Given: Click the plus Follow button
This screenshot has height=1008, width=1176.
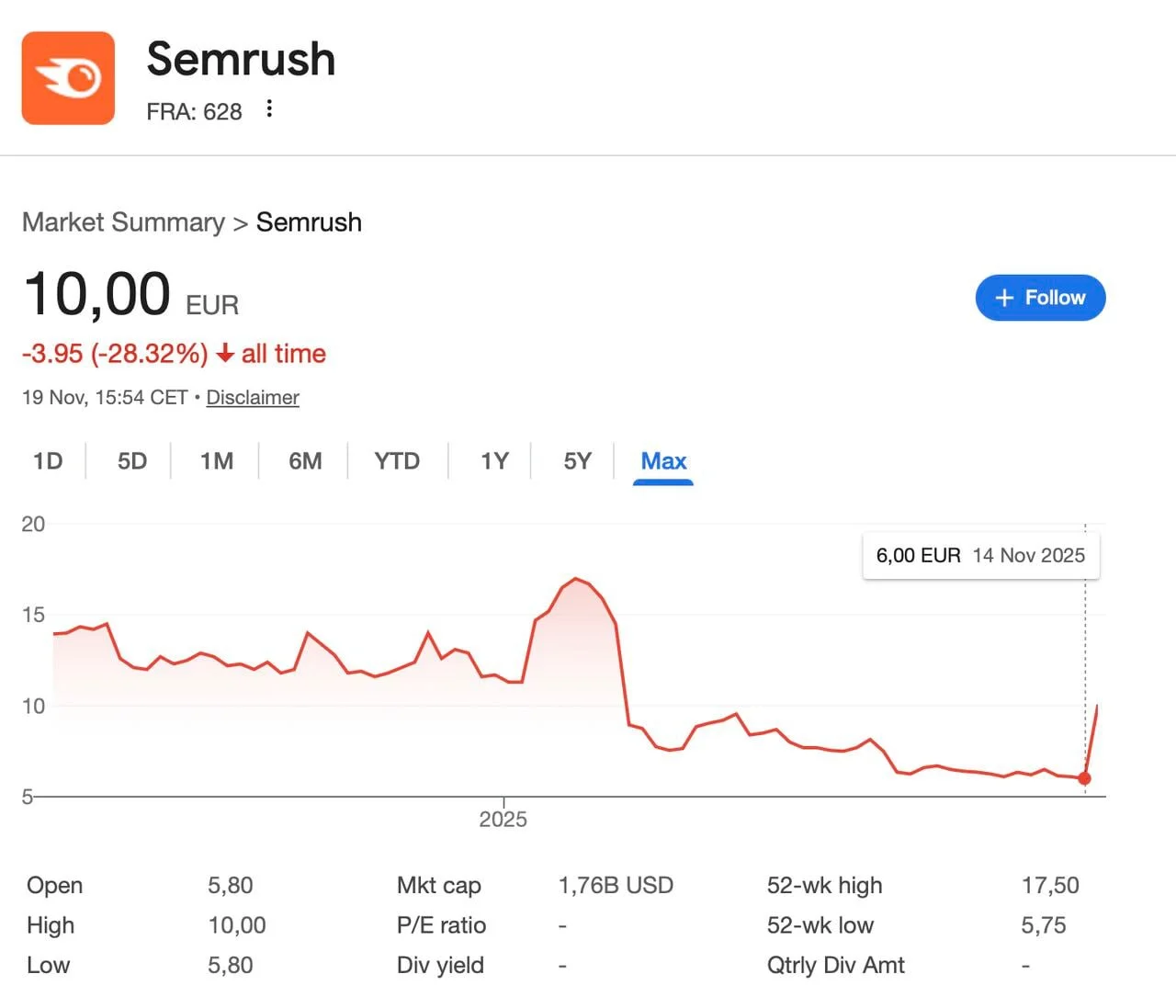Looking at the screenshot, I should 1040,298.
